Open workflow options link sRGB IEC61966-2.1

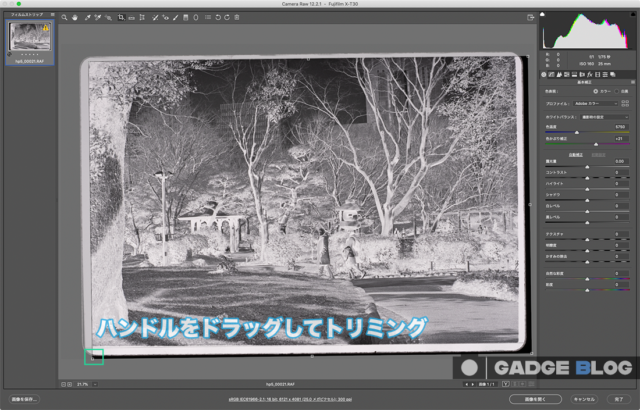pyautogui.click(x=290, y=399)
